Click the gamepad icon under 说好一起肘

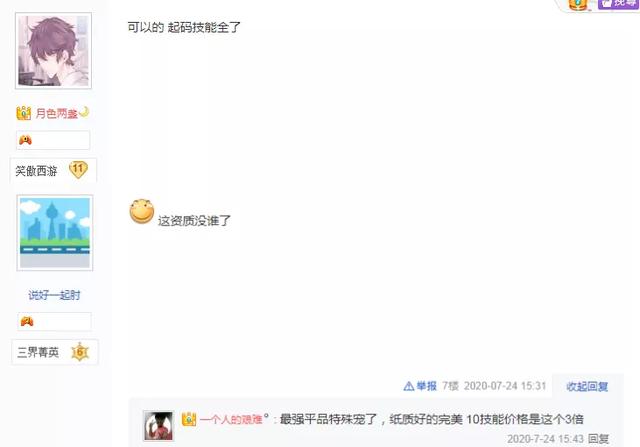(27, 322)
